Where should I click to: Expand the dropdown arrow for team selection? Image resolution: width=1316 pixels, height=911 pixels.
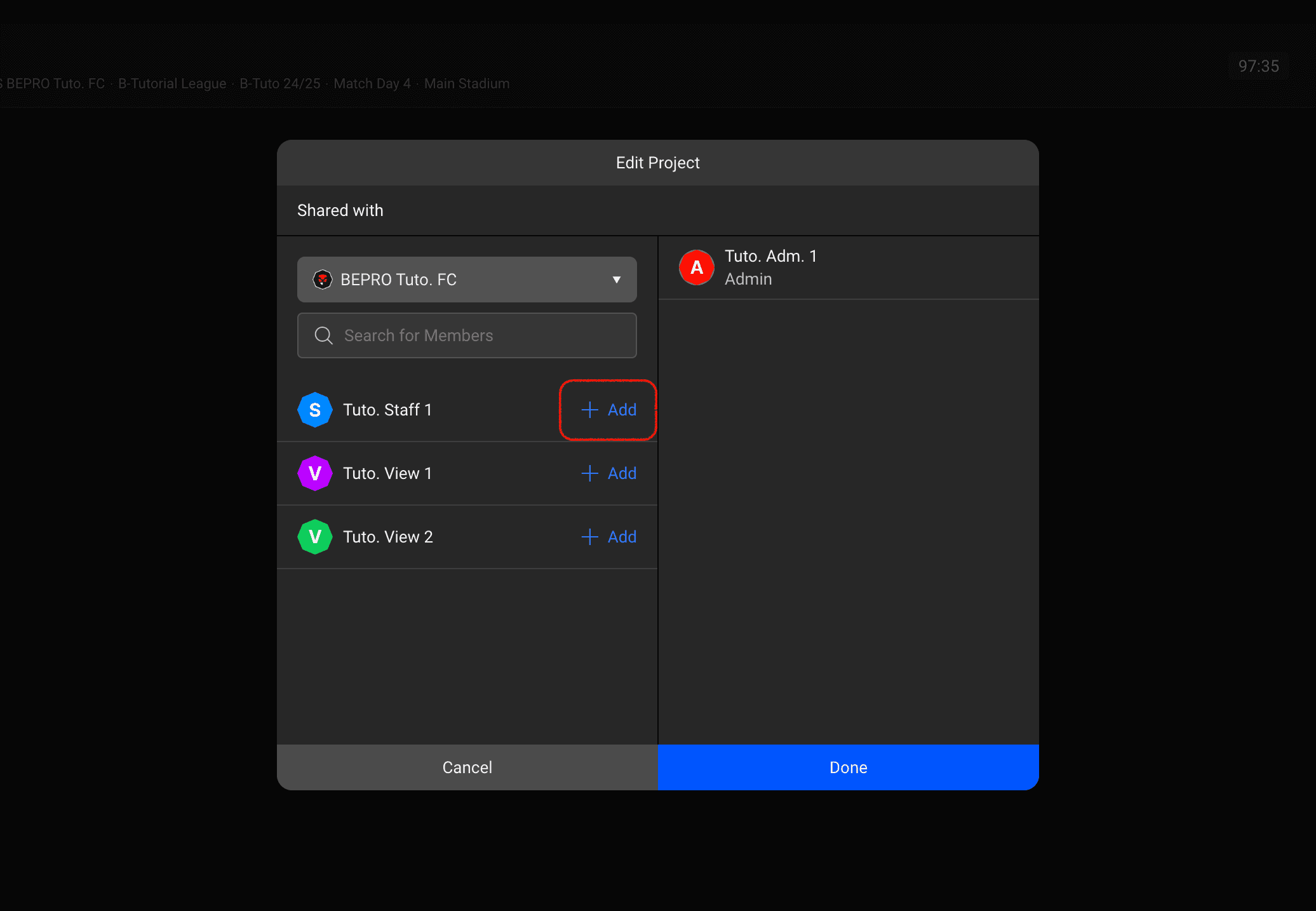[x=616, y=280]
